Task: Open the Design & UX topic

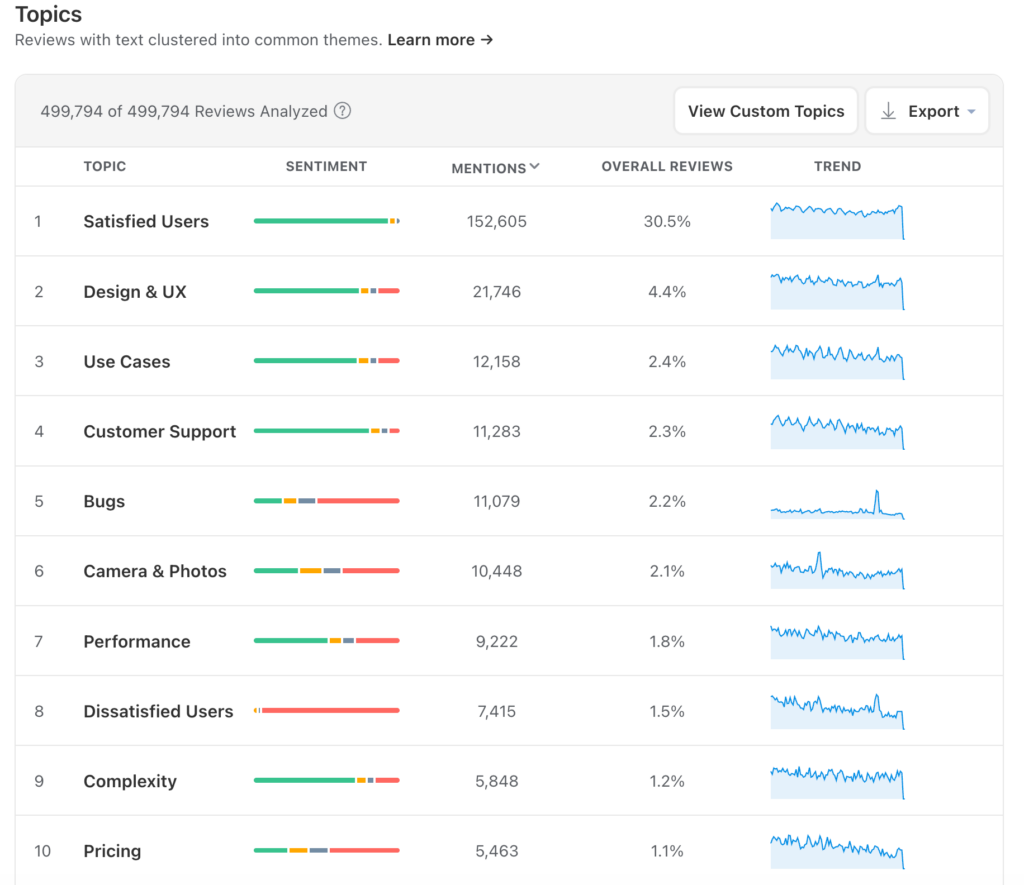Action: pos(135,292)
